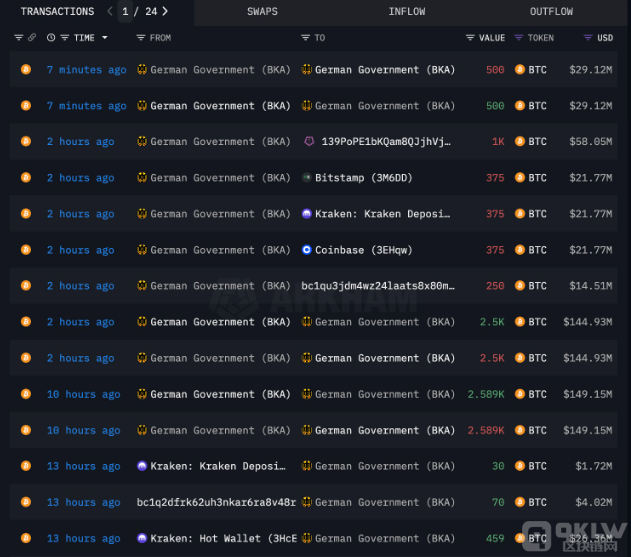Click the Coinbase logo icon
631x557 pixels.
(x=307, y=250)
